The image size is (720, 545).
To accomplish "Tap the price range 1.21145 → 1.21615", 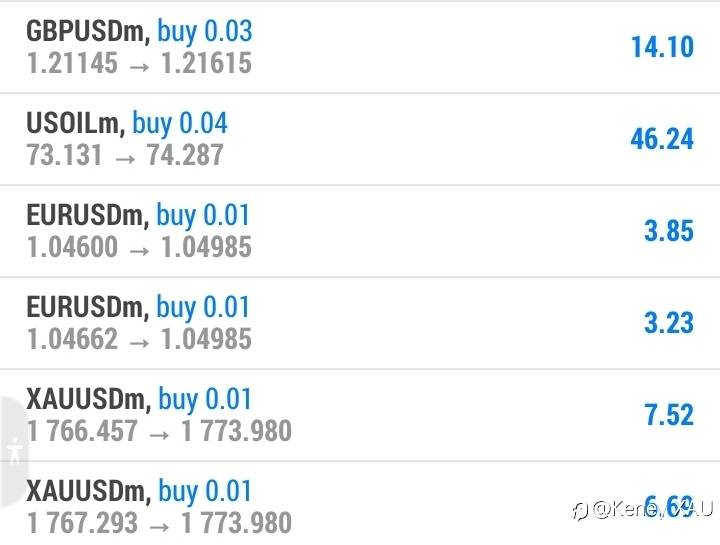I will pos(139,63).
